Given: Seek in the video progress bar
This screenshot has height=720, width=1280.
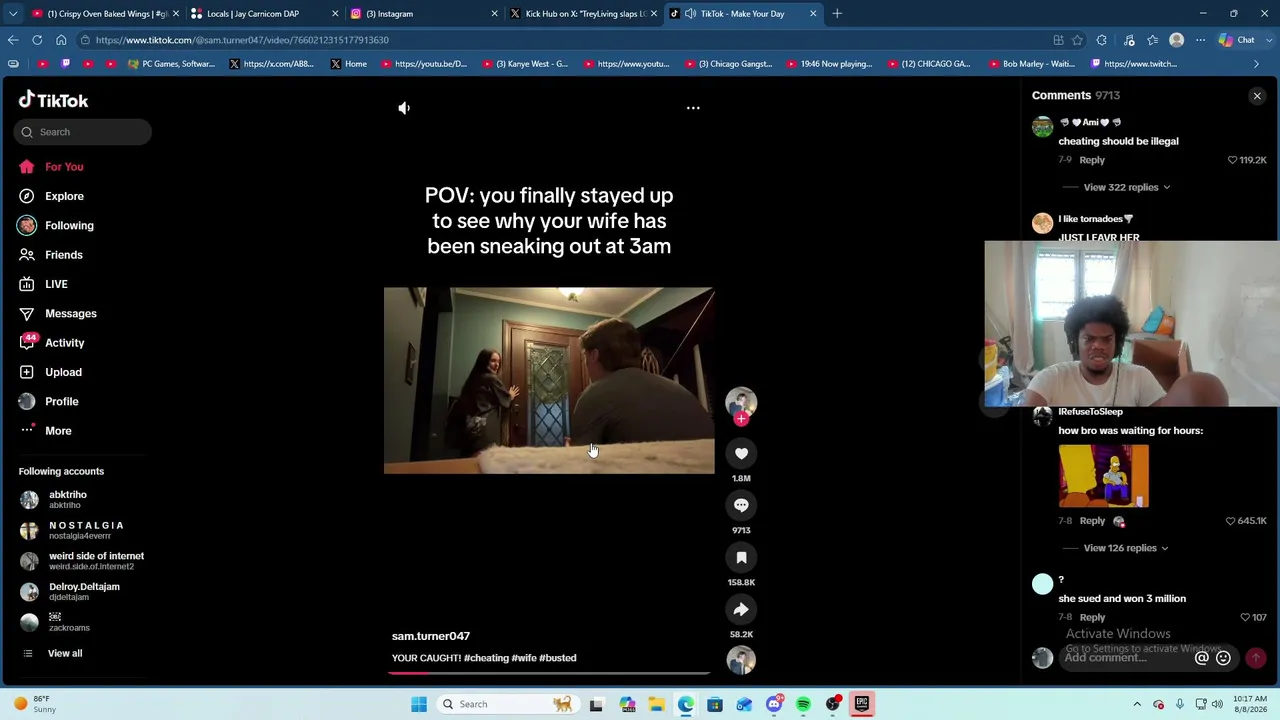Looking at the screenshot, I should coord(549,672).
